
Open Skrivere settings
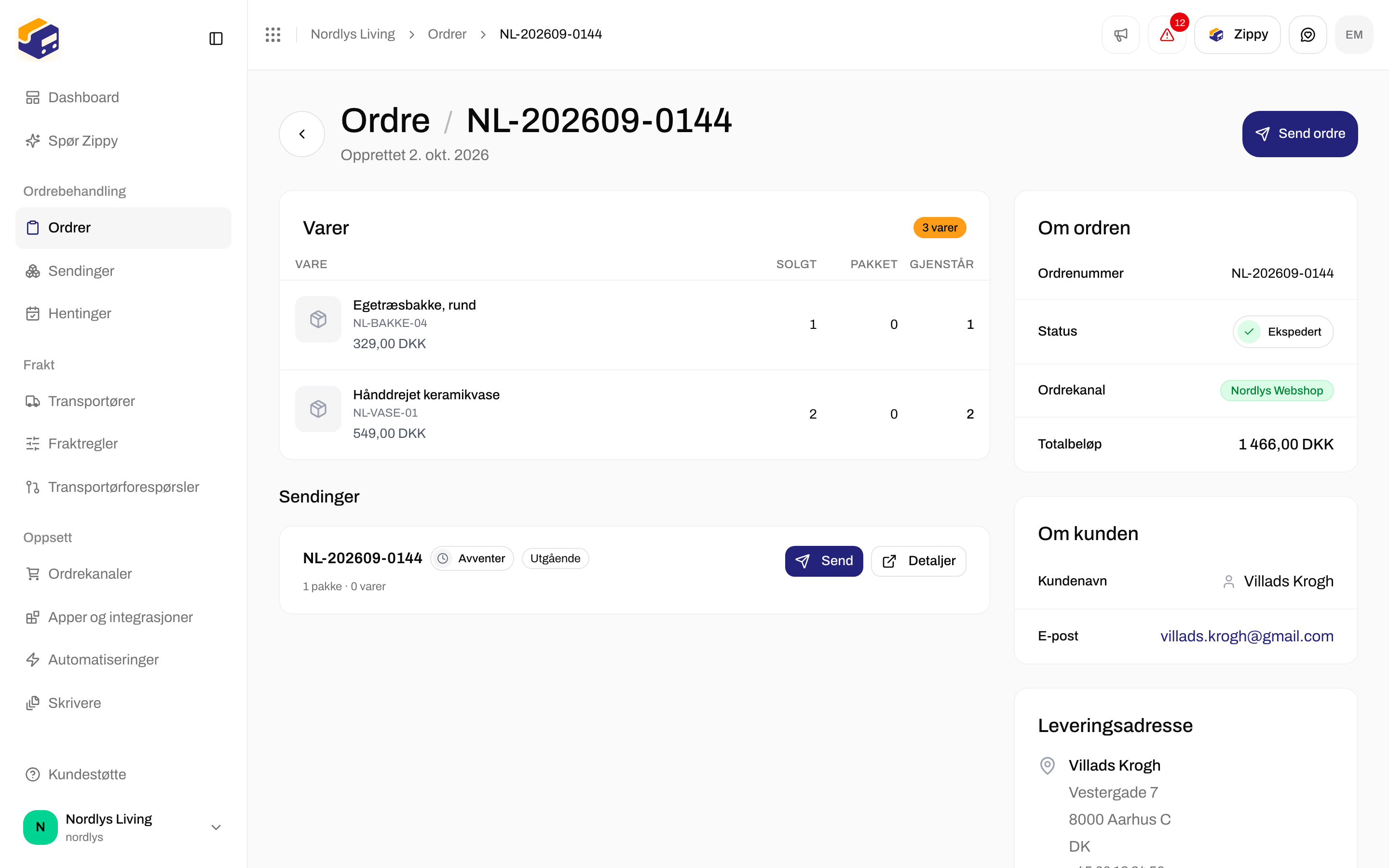(123, 703)
